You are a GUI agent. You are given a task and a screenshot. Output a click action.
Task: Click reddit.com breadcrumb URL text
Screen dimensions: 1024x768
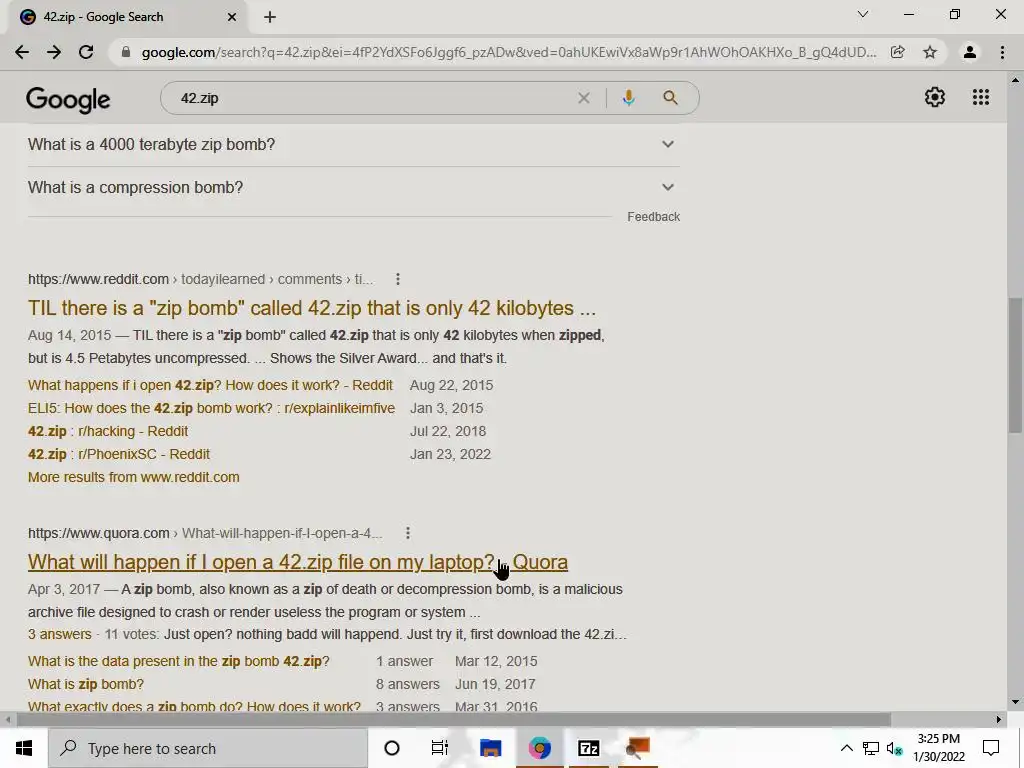tap(200, 280)
